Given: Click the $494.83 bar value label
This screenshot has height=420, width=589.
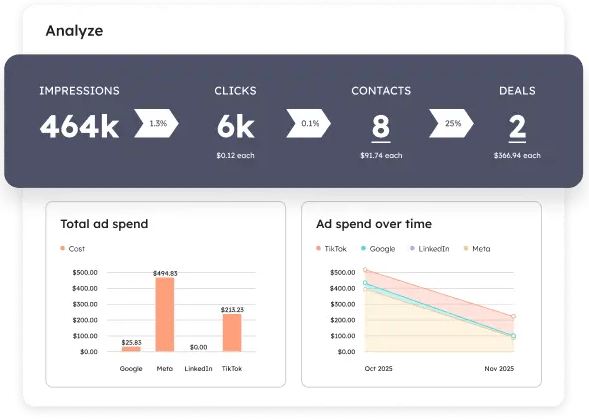Looking at the screenshot, I should [165, 273].
